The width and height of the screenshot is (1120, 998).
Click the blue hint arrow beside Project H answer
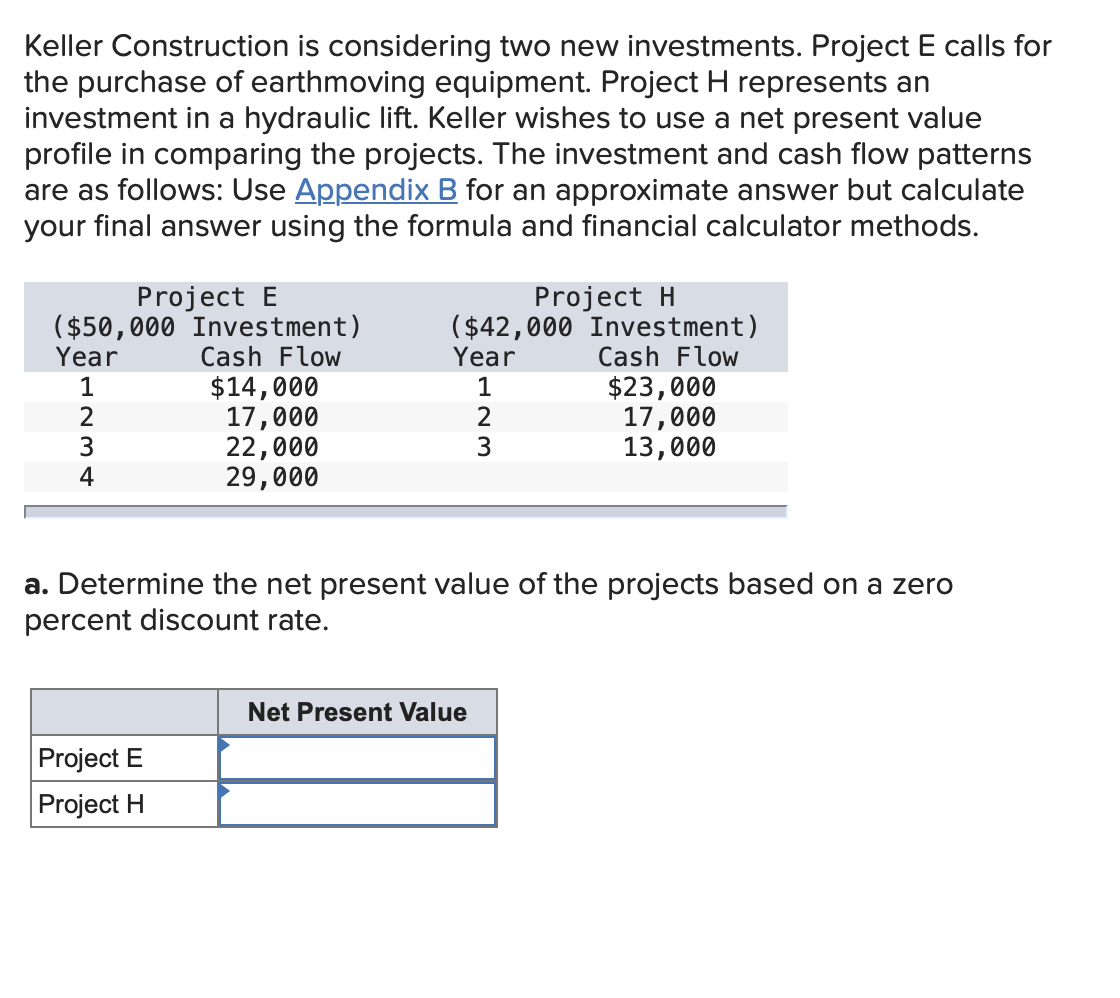coord(224,790)
